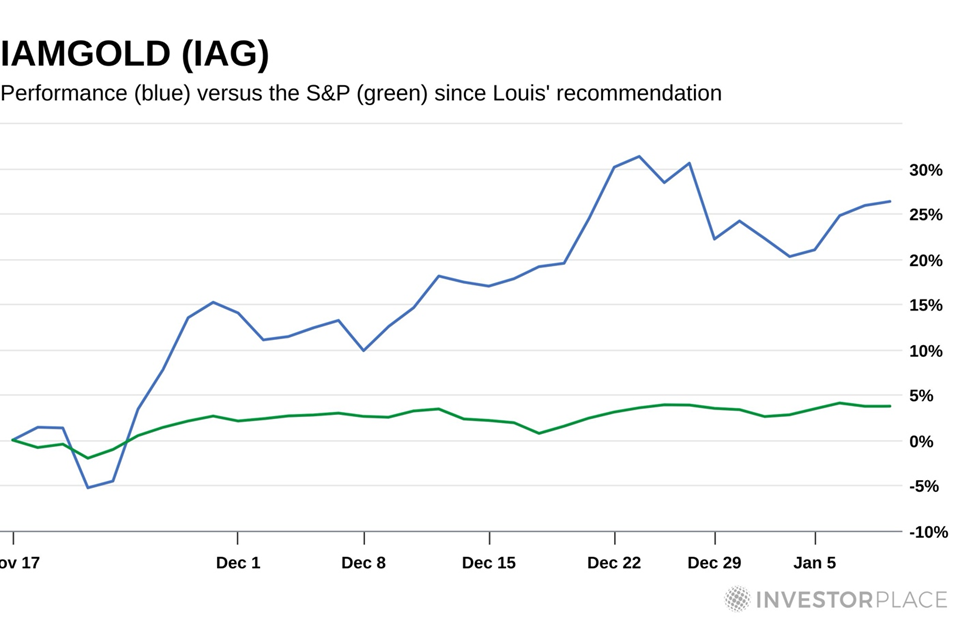Click the IAMGOLD (IAG) chart title
Image resolution: width=975 pixels, height=627 pixels.
135,53
